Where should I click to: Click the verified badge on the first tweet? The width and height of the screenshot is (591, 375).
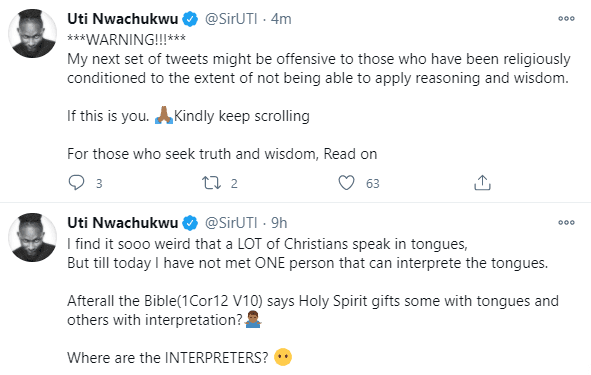[x=190, y=19]
